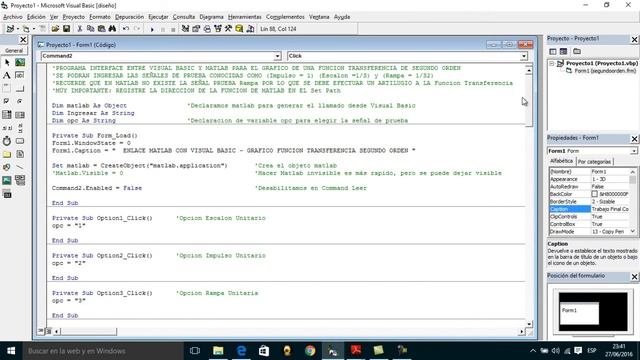Open the Object Browser toolbar icon
Viewport: 640px width, 360px height.
pyautogui.click(x=218, y=29)
